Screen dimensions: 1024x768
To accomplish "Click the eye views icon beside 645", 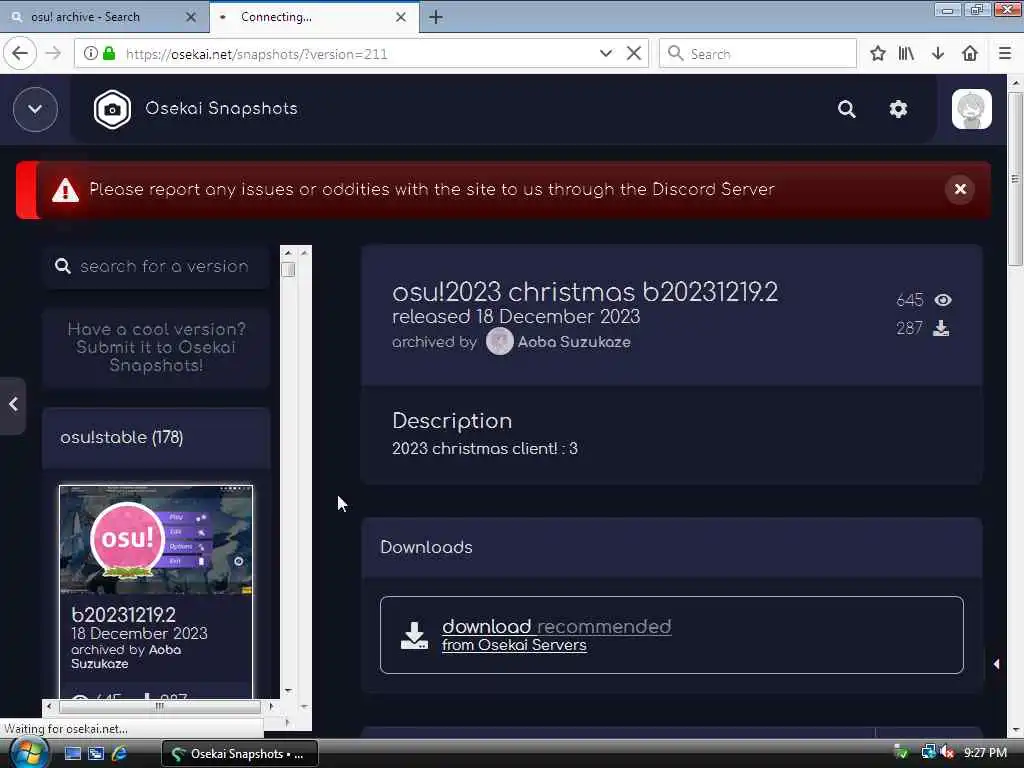I will pos(942,300).
